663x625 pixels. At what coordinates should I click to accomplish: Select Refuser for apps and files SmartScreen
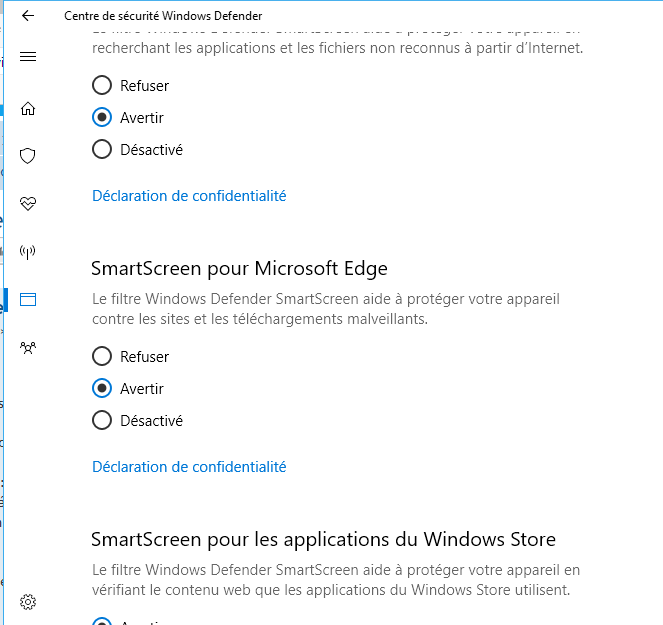click(x=130, y=85)
